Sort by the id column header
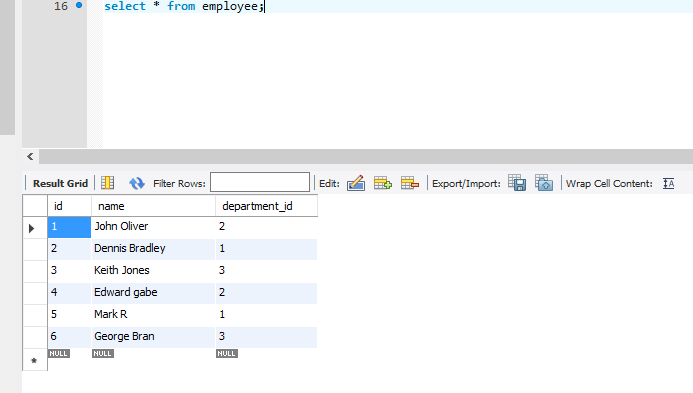Screen dimensions: 693x393 [x=69, y=206]
